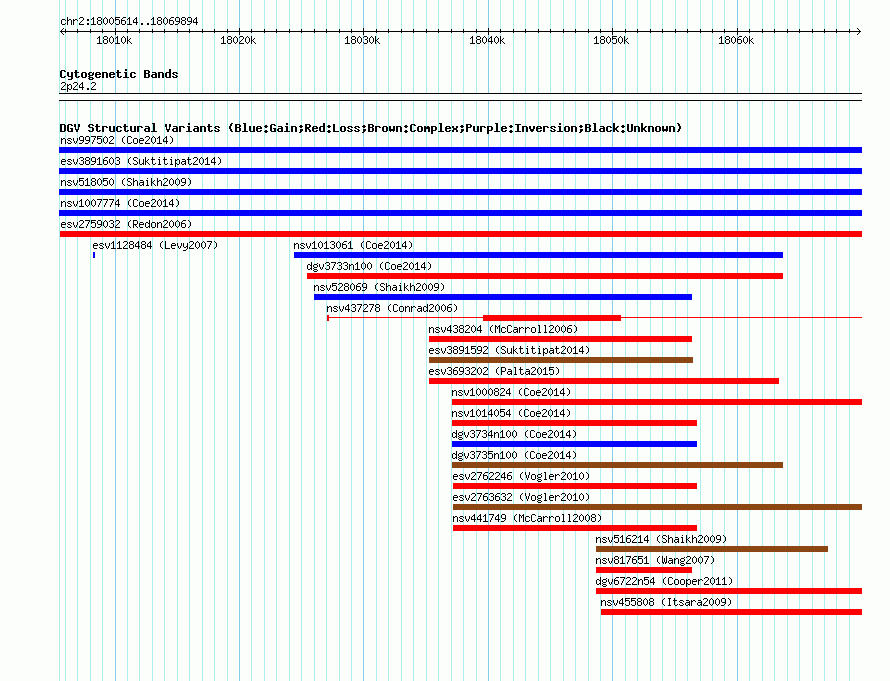This screenshot has width=890, height=681.
Task: Click the red bar under esv2759032
Action: 460,234
